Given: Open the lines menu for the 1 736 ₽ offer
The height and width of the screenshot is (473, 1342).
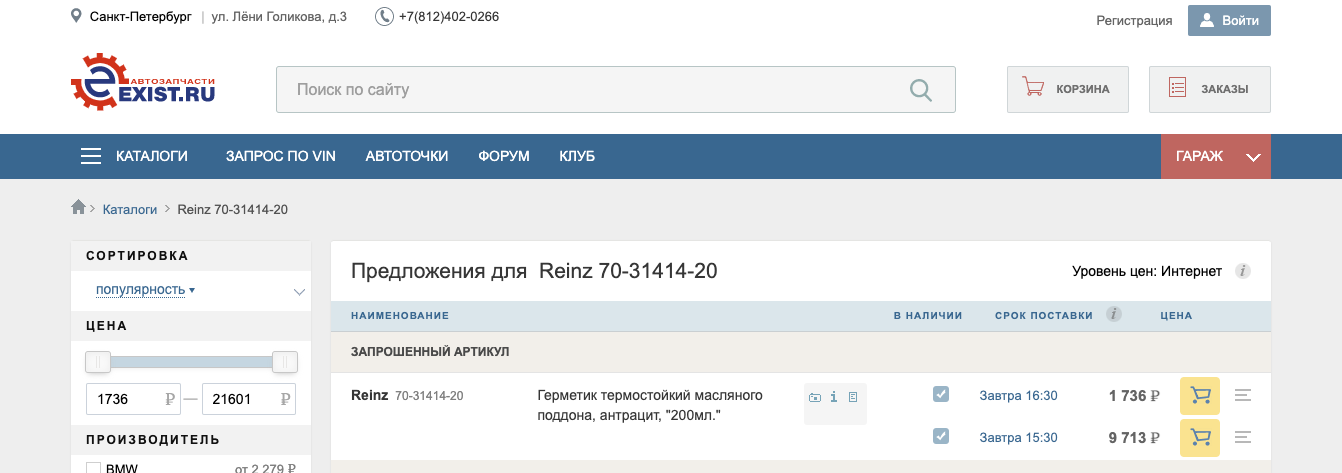Looking at the screenshot, I should click(1243, 396).
